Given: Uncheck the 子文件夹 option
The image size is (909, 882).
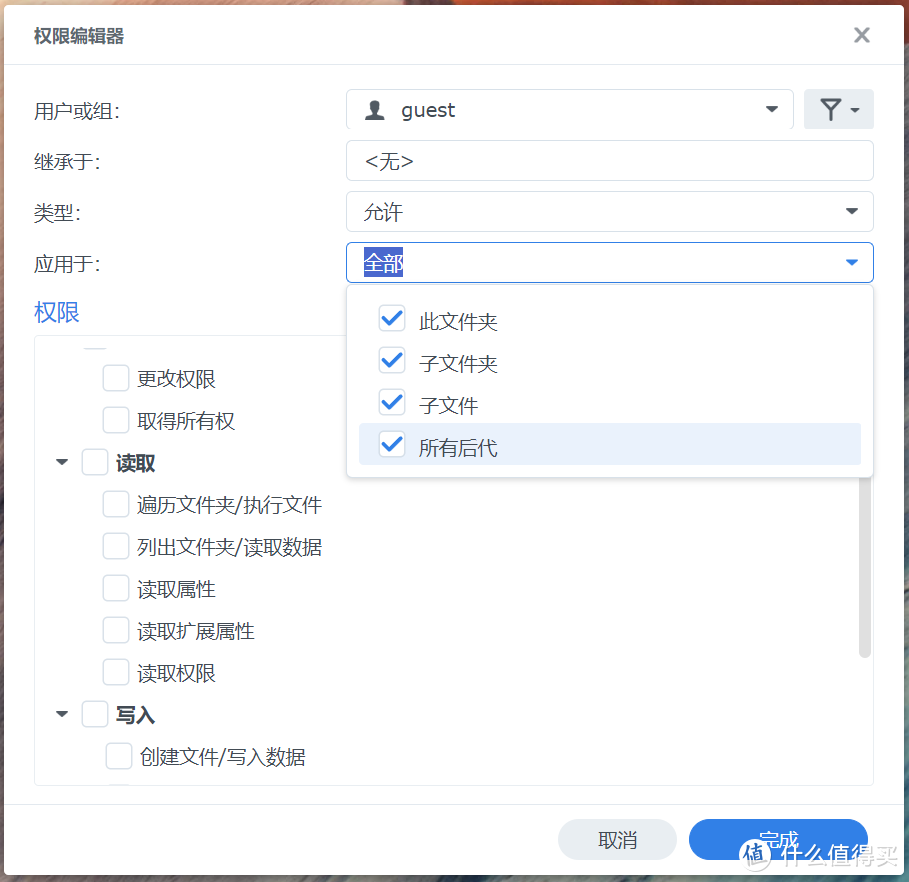Looking at the screenshot, I should click(x=391, y=361).
